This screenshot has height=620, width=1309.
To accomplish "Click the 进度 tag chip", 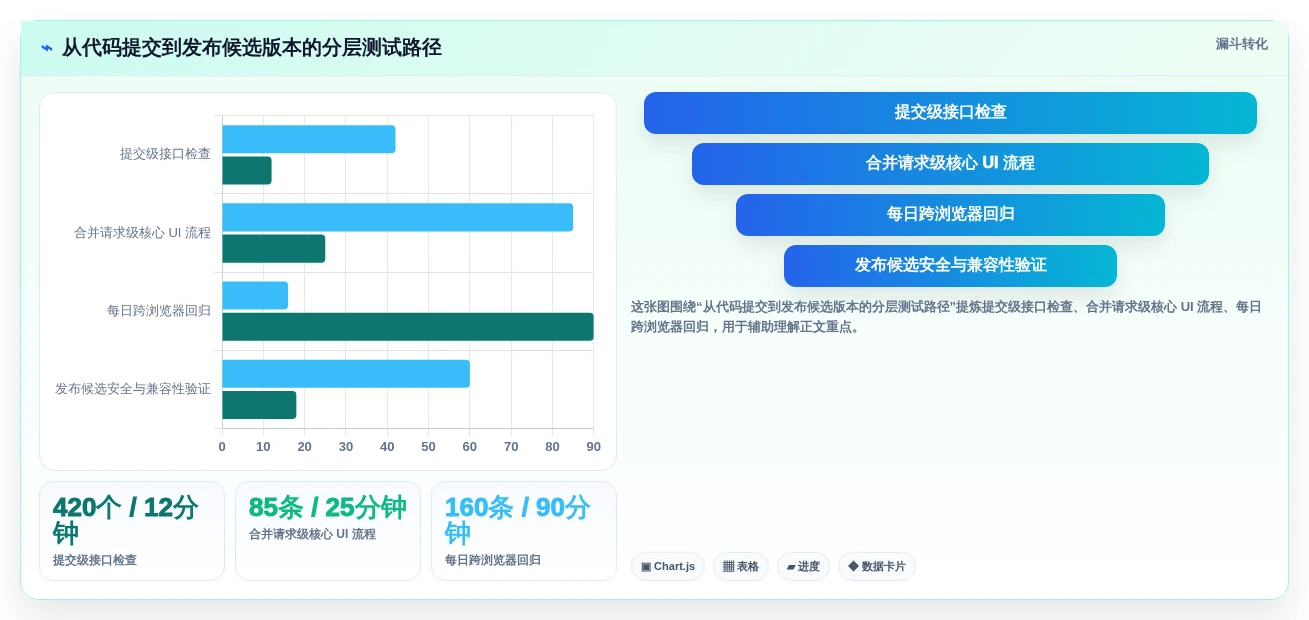I will pyautogui.click(x=803, y=566).
